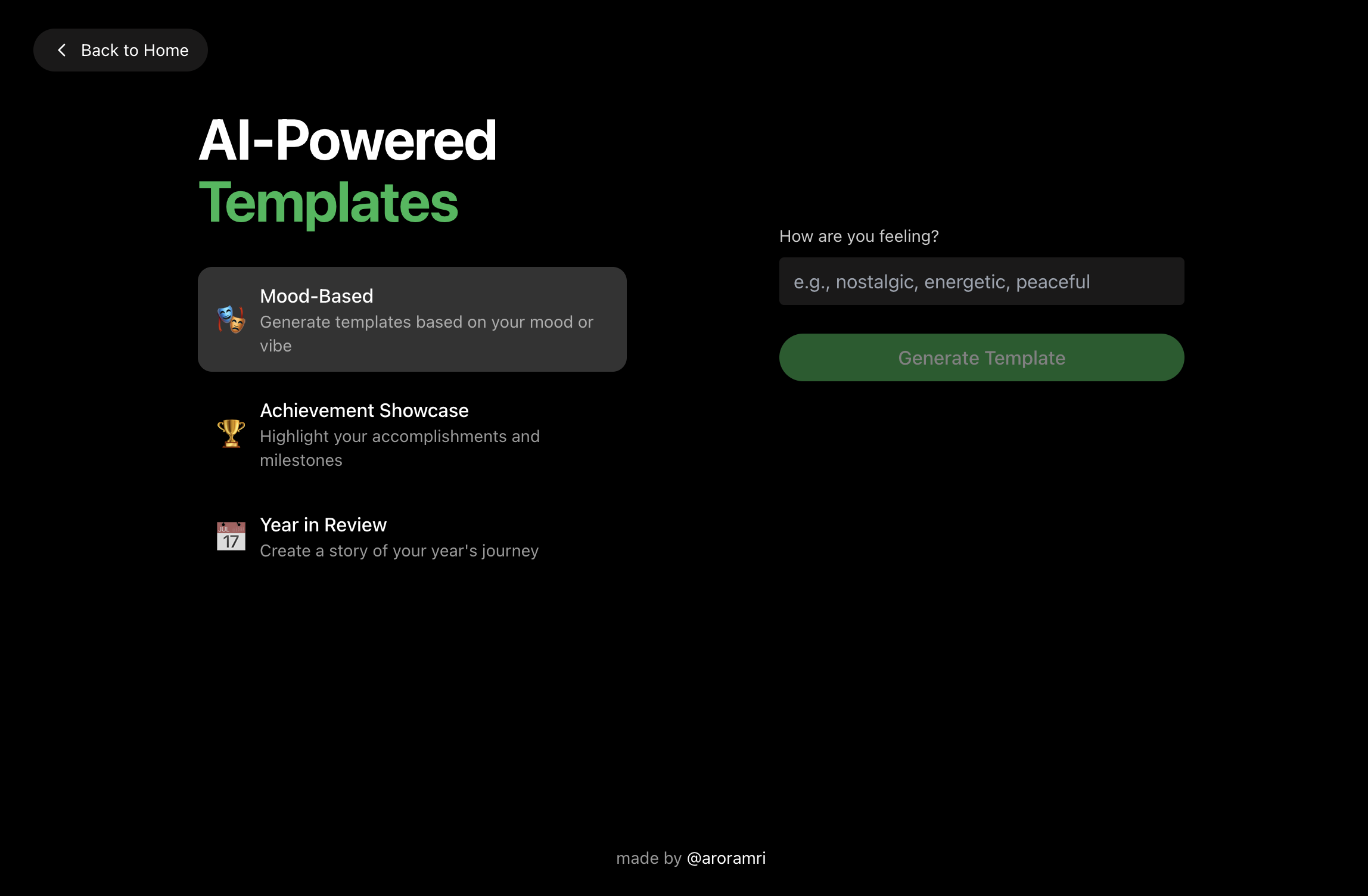Viewport: 1368px width, 896px height.
Task: Open the Achievement Showcase option title
Action: [364, 410]
